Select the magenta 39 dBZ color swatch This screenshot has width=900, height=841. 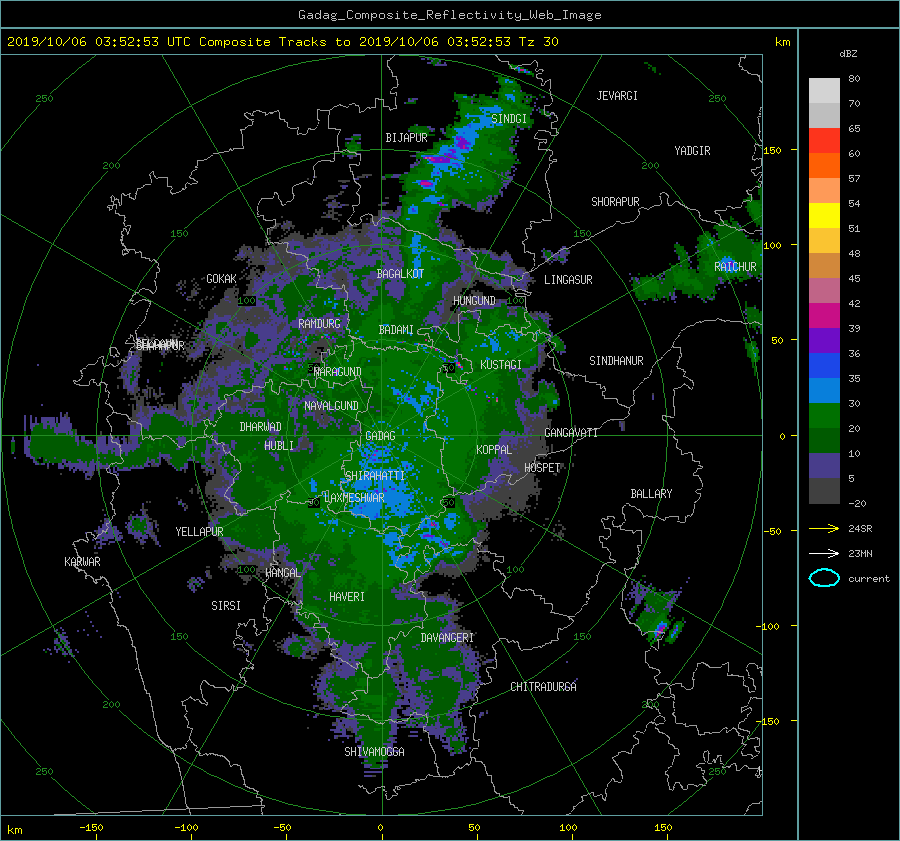pos(824,315)
